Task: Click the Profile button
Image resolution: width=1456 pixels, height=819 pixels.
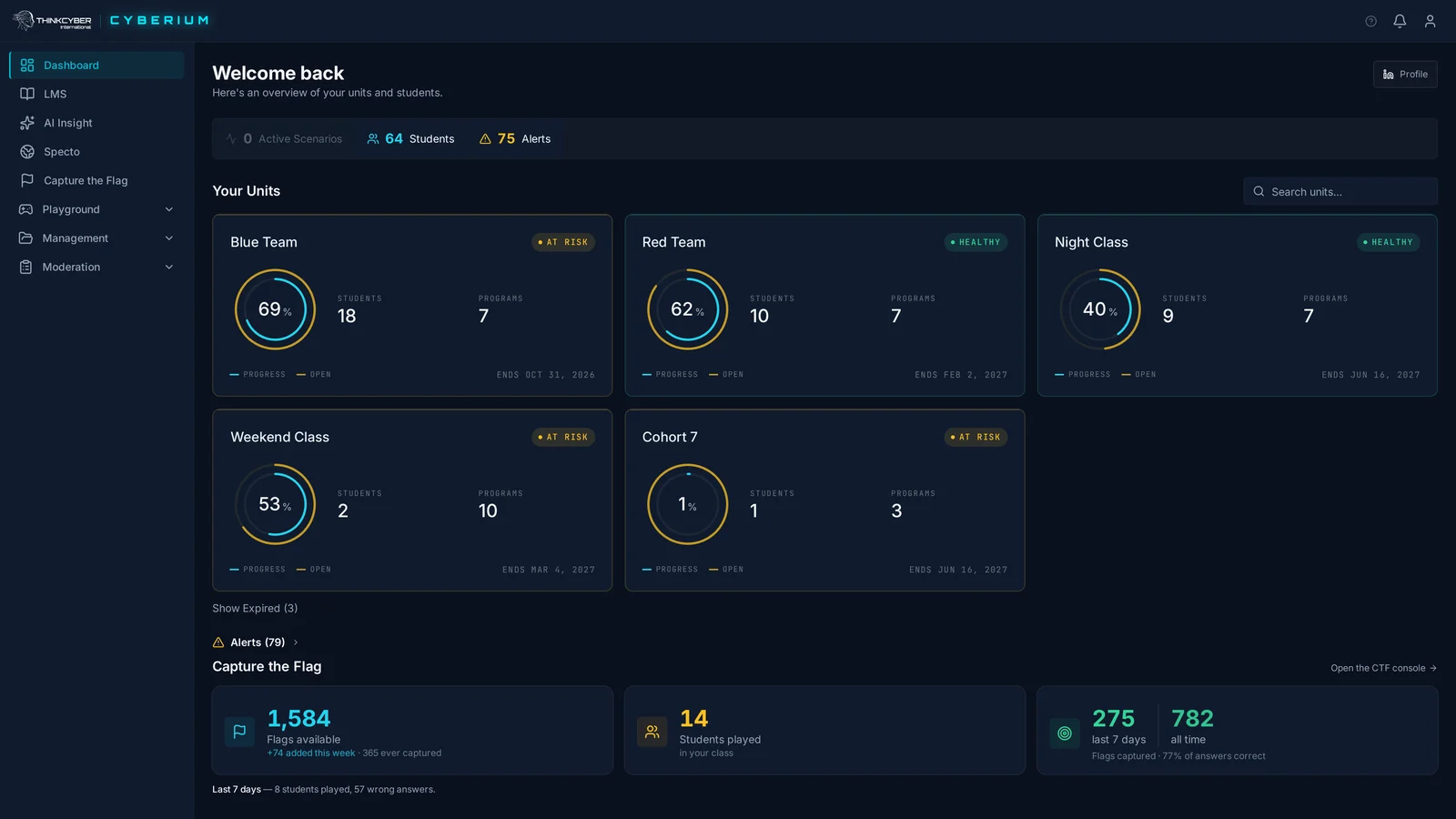Action: pos(1405,75)
